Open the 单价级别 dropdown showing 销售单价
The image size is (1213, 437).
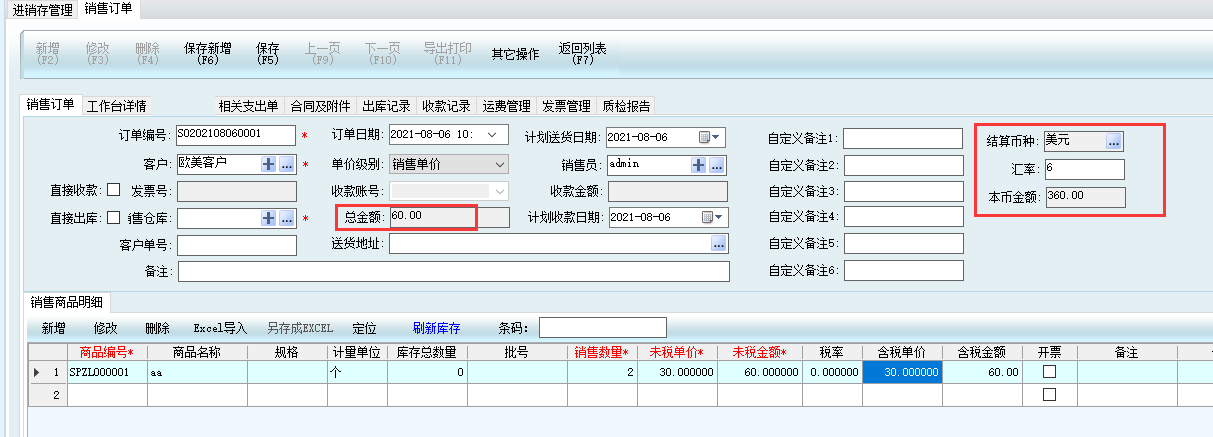(500, 164)
